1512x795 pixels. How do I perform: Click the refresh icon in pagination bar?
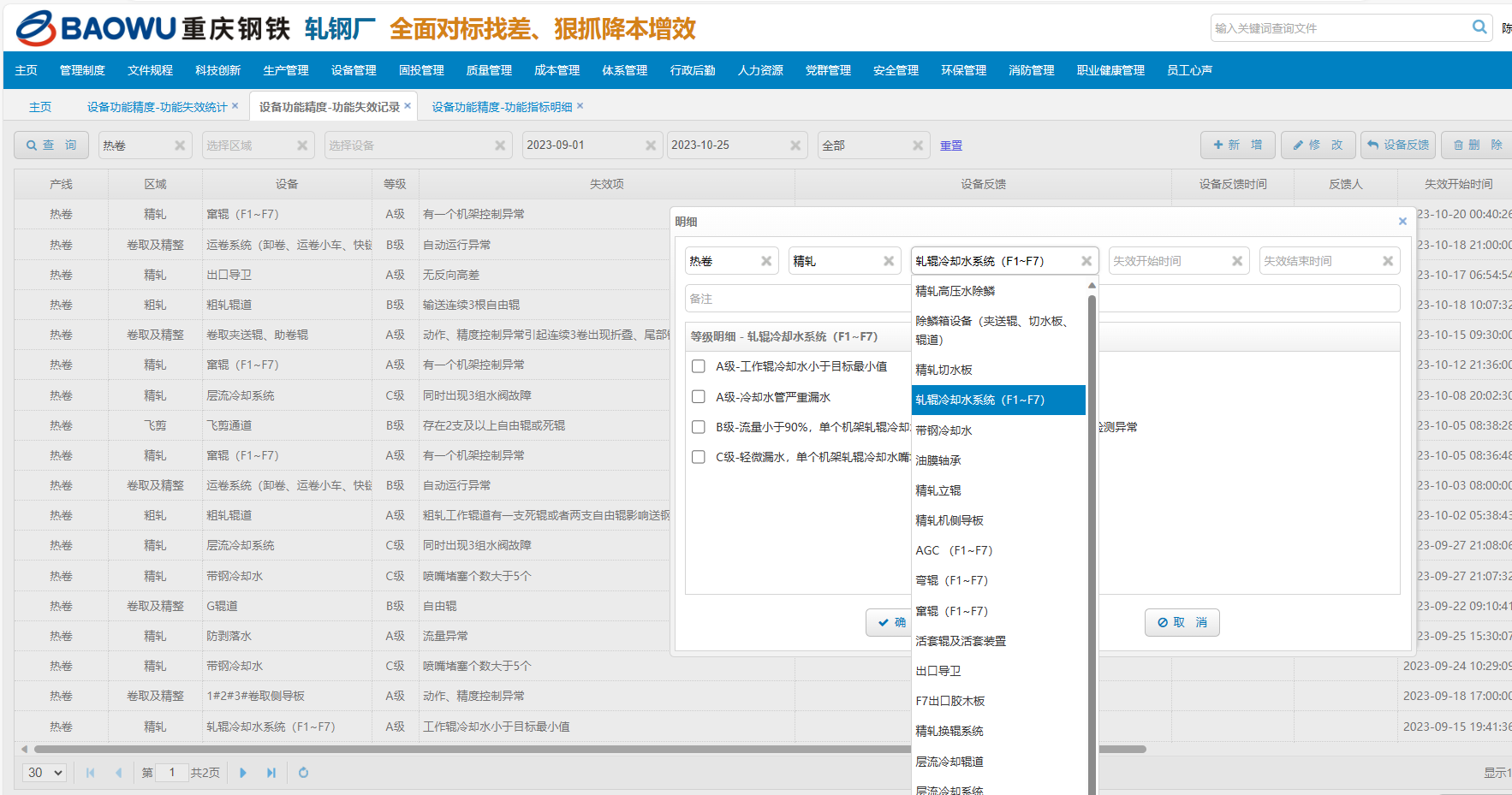point(303,773)
